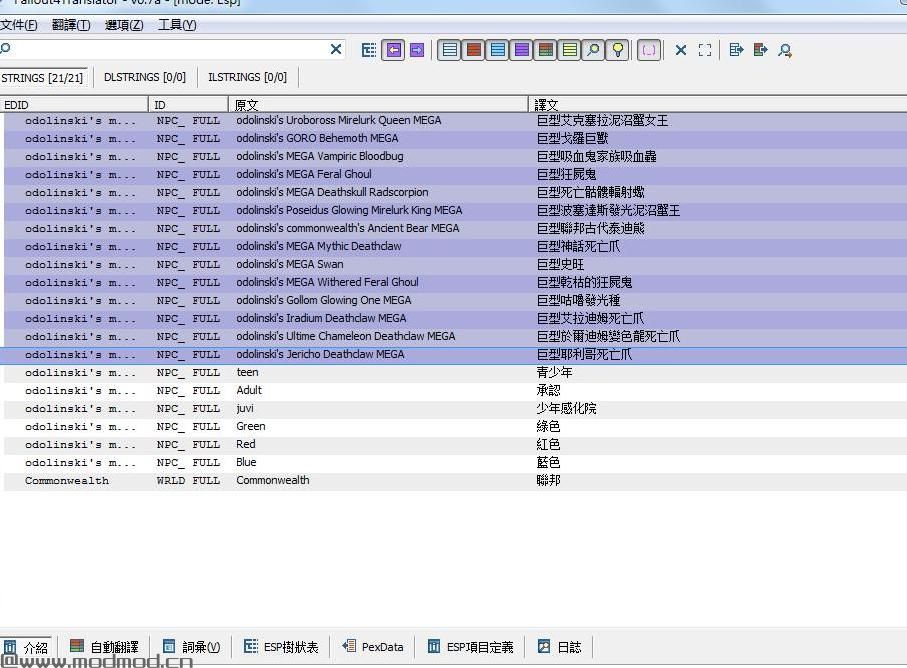This screenshot has height=668, width=907.
Task: Click the blue X toolbar icon
Action: click(681, 50)
